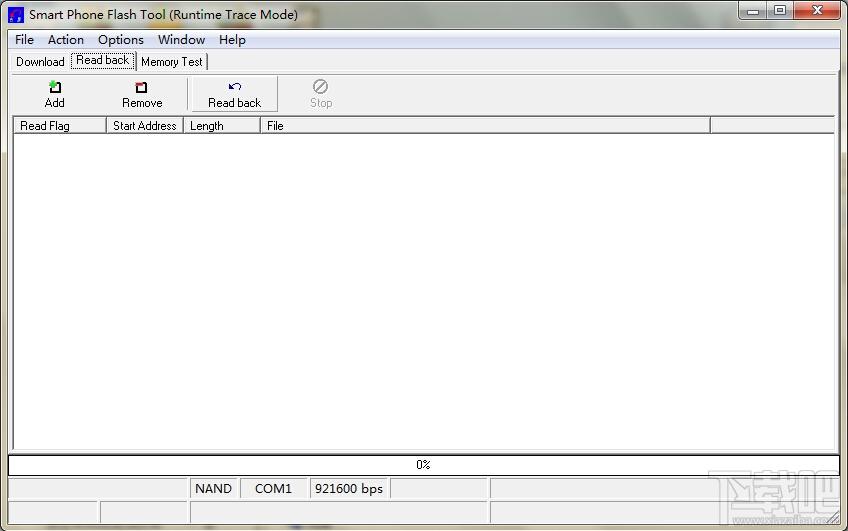The image size is (848, 531).
Task: Close the Smart Phone Flash Tool window
Action: tap(817, 10)
